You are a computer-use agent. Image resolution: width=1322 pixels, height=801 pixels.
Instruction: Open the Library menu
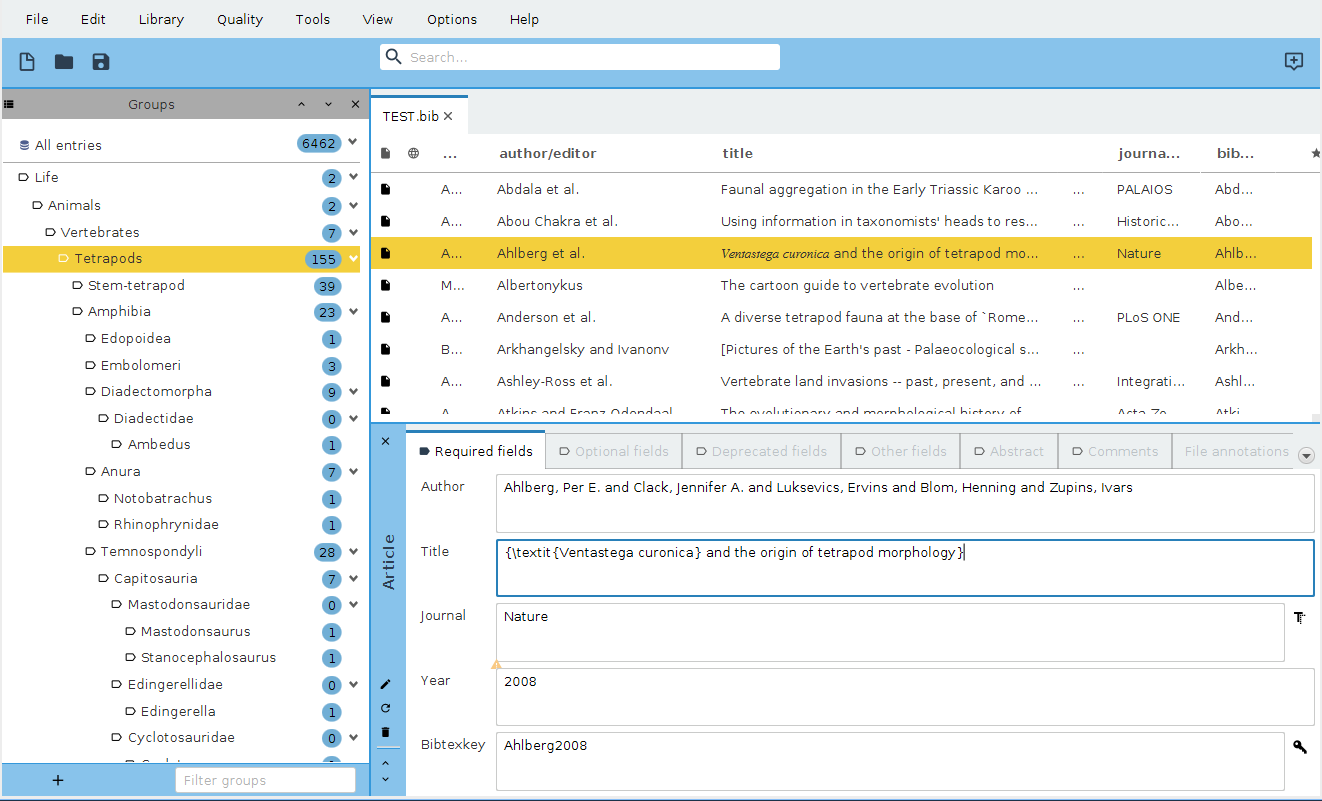pos(161,19)
